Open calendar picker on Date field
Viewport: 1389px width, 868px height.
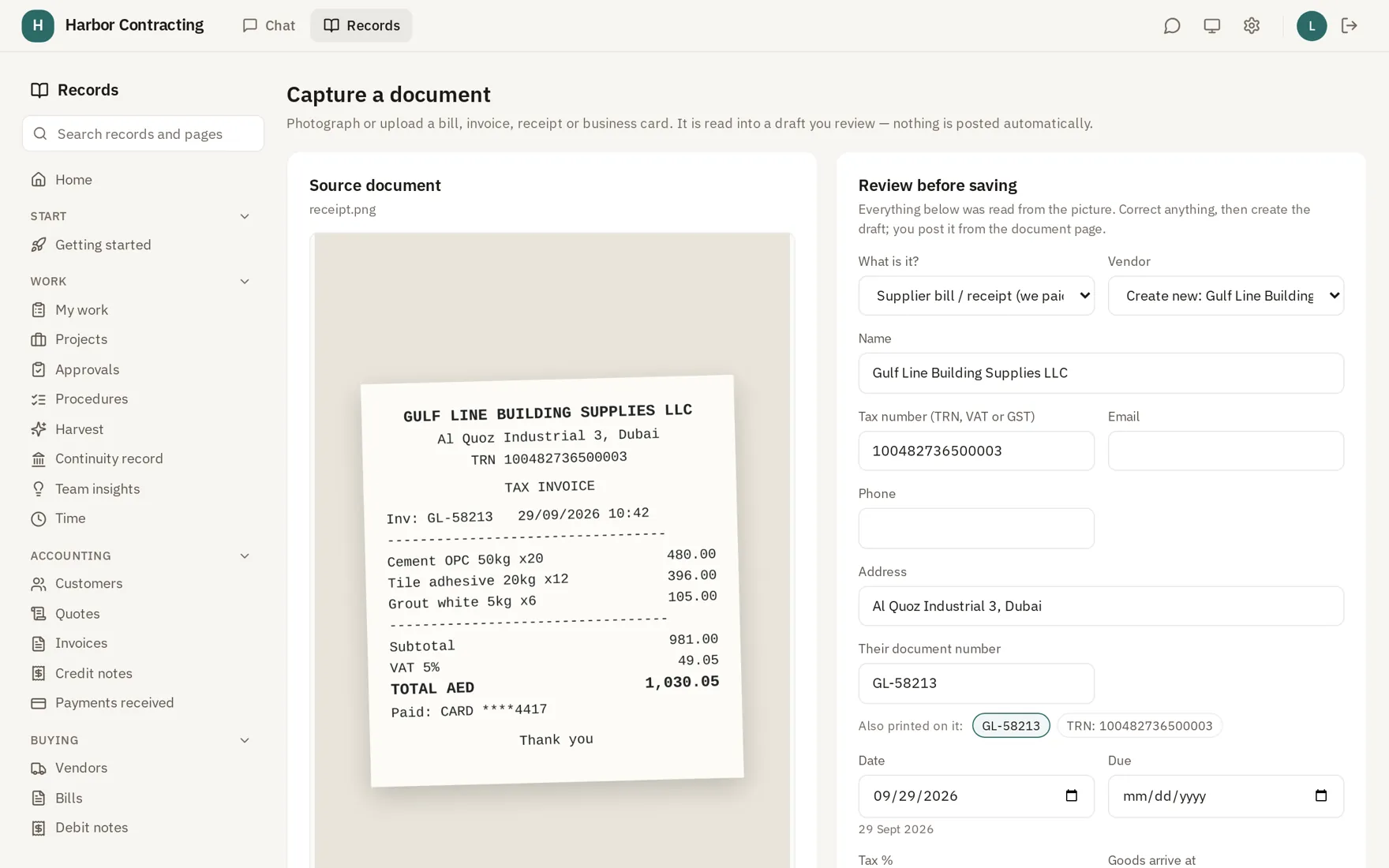[x=1071, y=795]
